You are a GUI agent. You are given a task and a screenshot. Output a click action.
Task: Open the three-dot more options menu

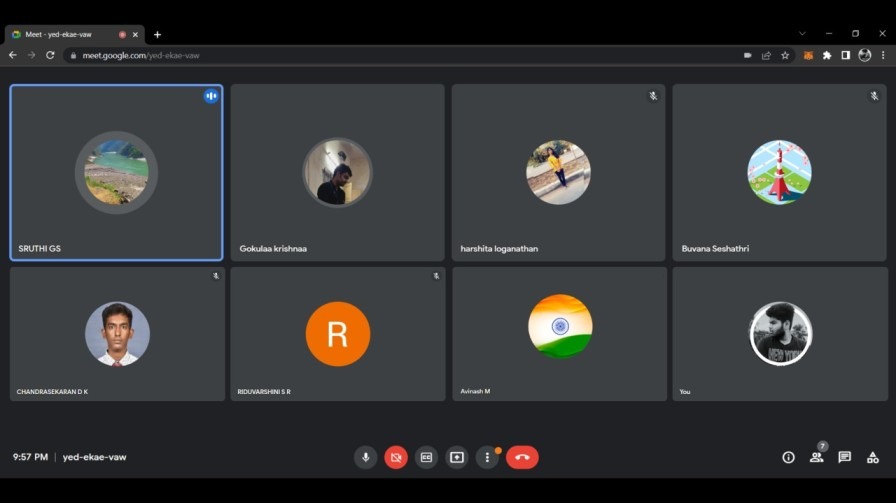[x=487, y=457]
